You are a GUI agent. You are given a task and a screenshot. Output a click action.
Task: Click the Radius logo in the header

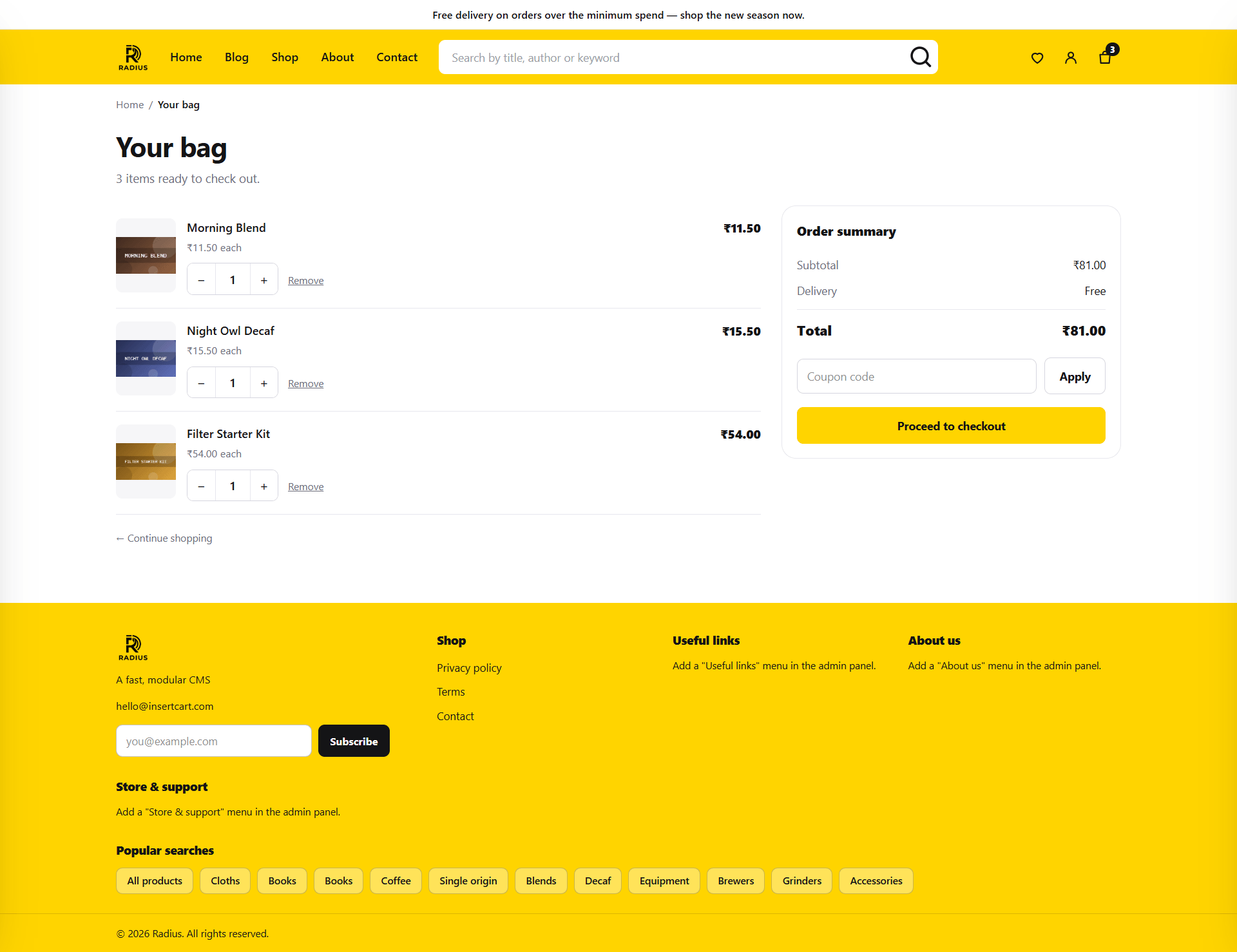(x=133, y=57)
